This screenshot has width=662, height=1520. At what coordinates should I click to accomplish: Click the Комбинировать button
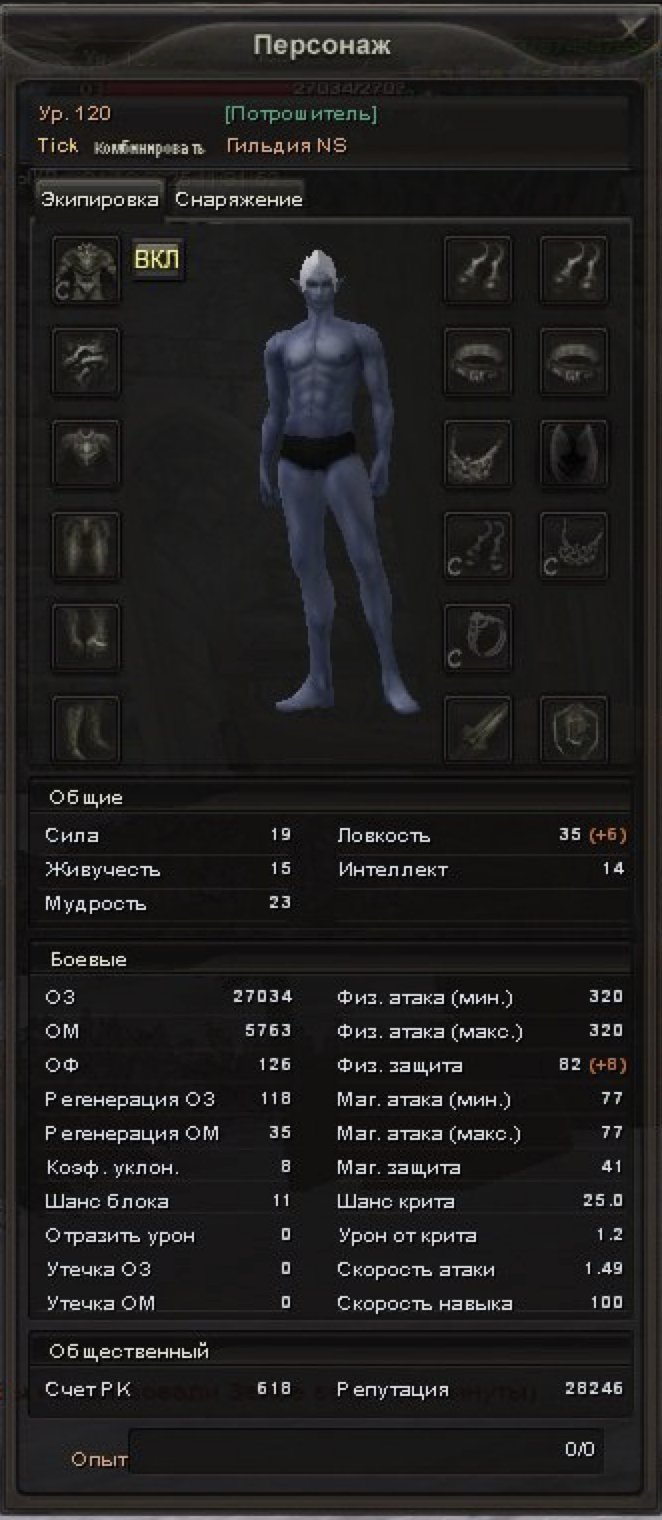tap(150, 148)
